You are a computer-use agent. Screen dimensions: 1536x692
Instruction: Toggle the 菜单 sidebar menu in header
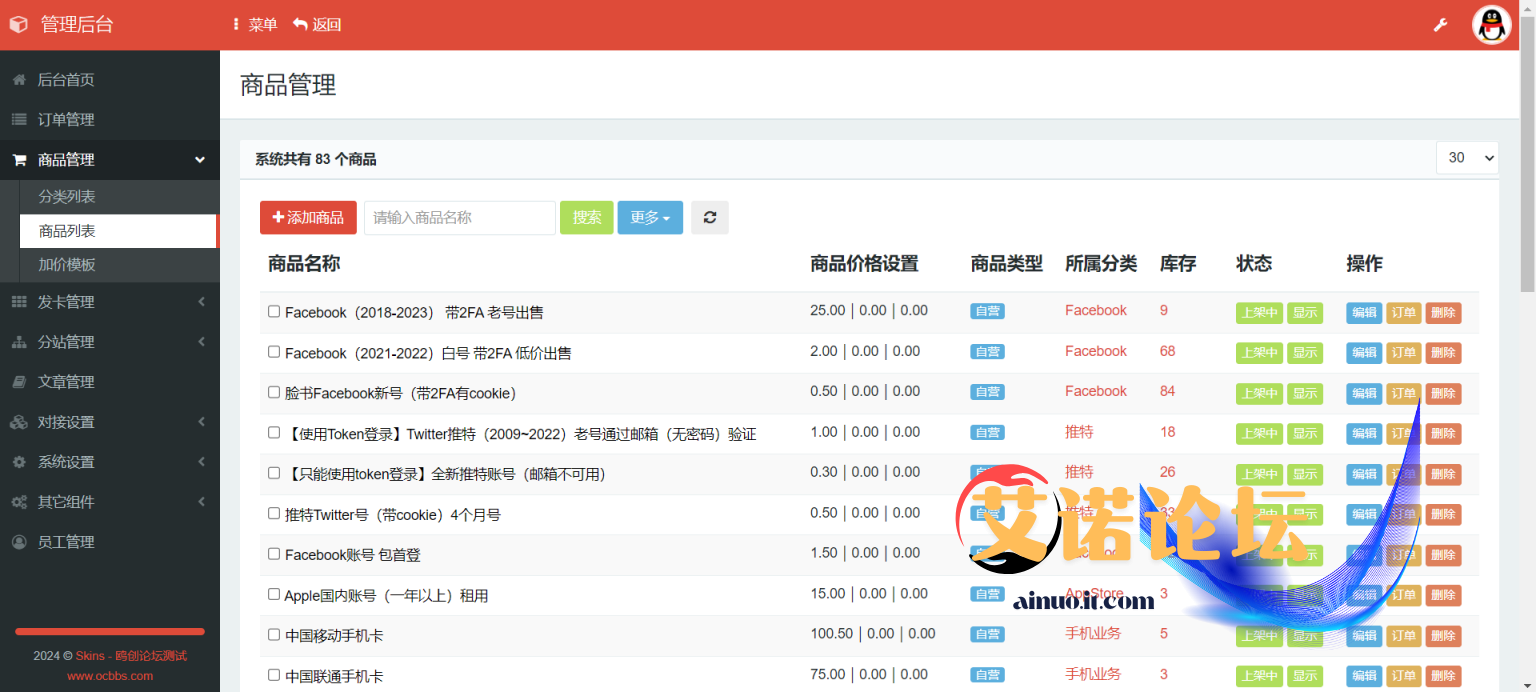click(x=255, y=25)
